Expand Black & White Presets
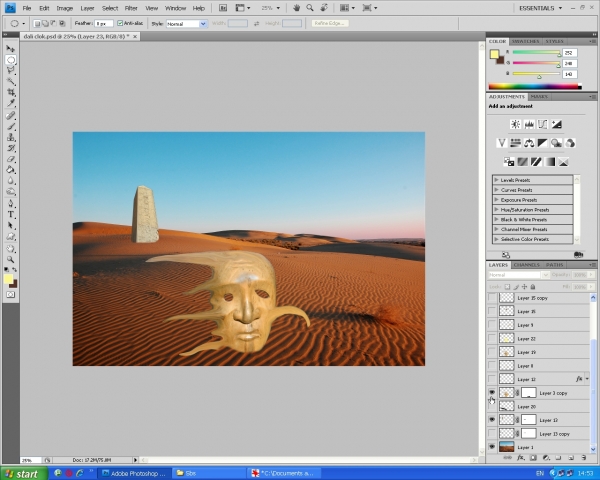 coord(496,219)
